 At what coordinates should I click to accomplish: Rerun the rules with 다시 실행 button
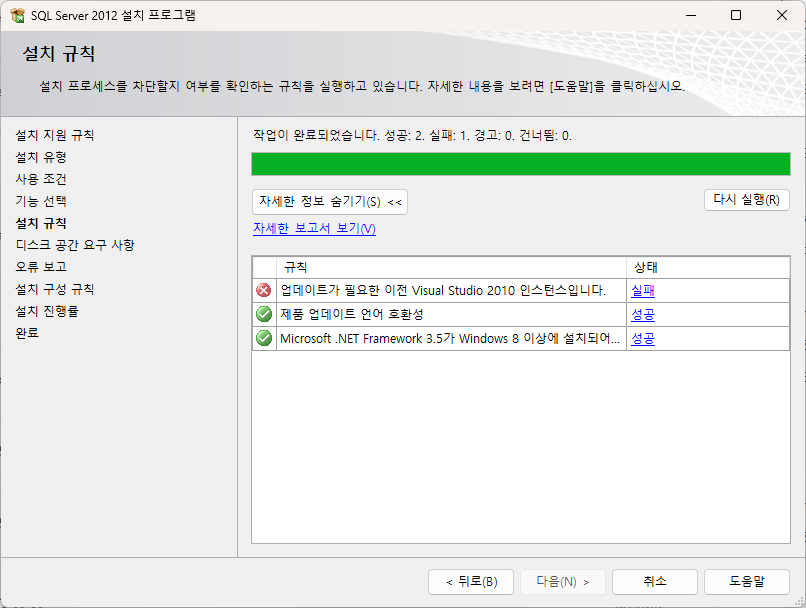746,200
